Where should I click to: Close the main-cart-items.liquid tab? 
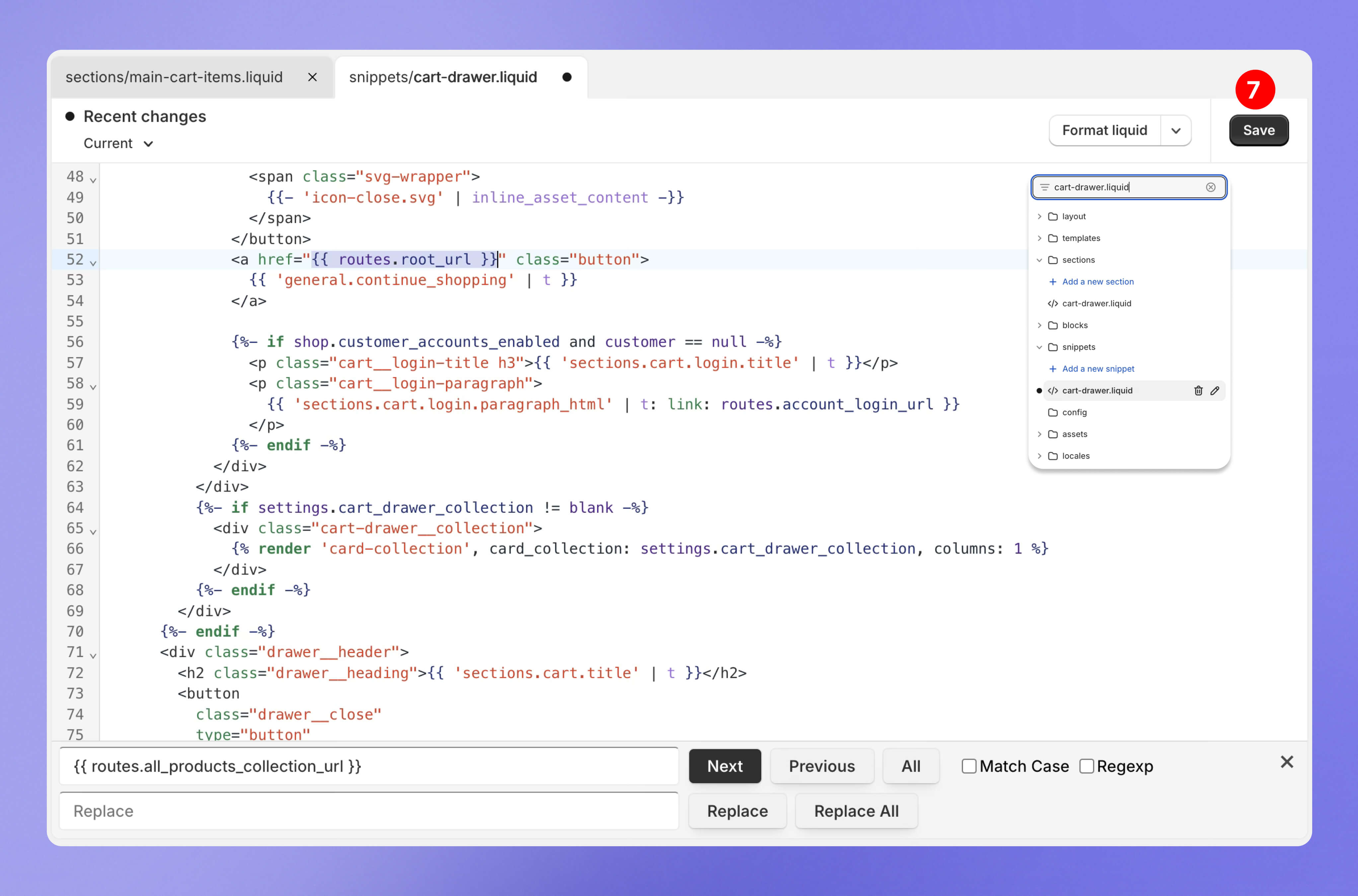point(312,77)
